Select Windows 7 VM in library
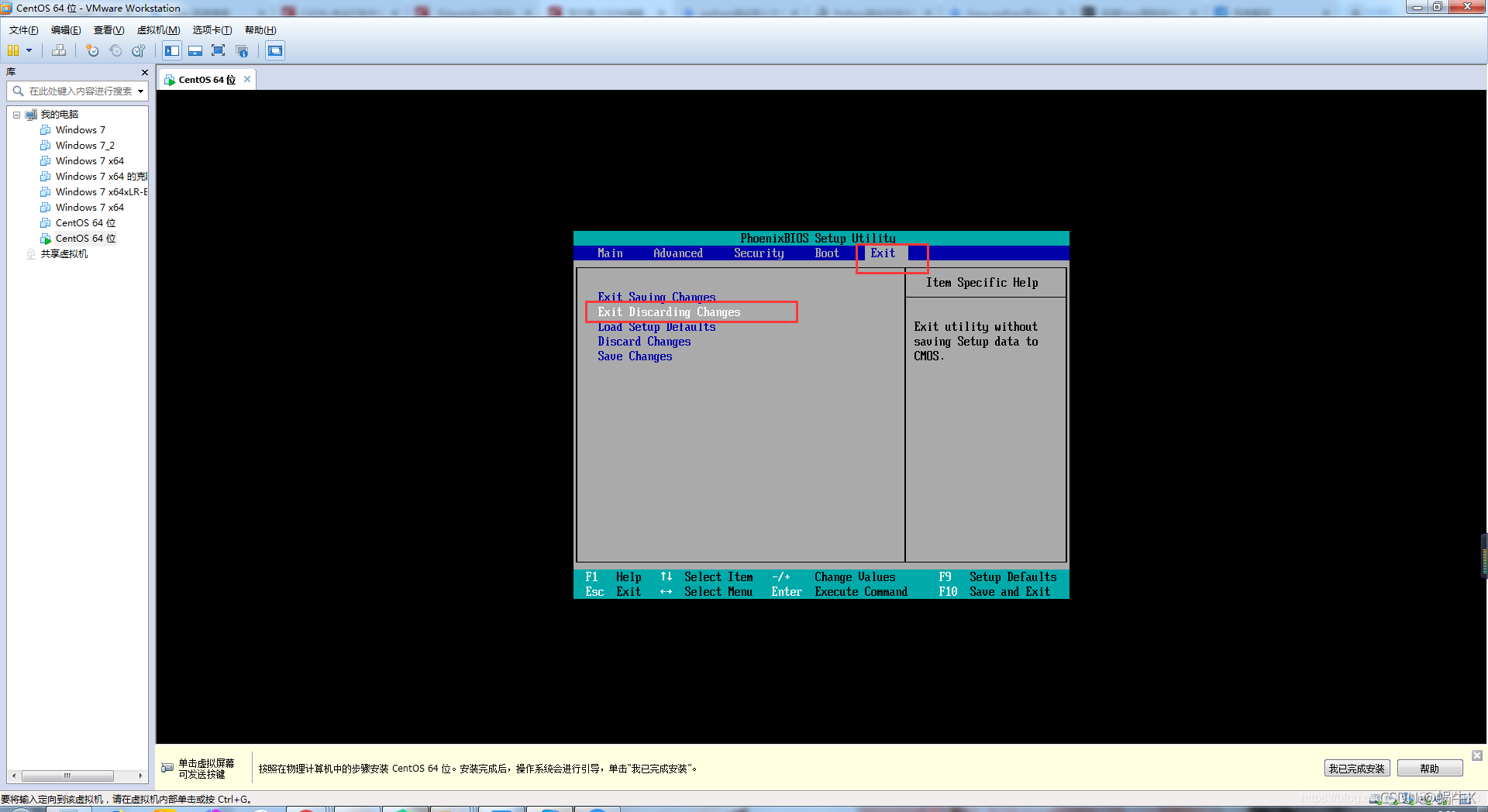The height and width of the screenshot is (812, 1488). [x=81, y=130]
